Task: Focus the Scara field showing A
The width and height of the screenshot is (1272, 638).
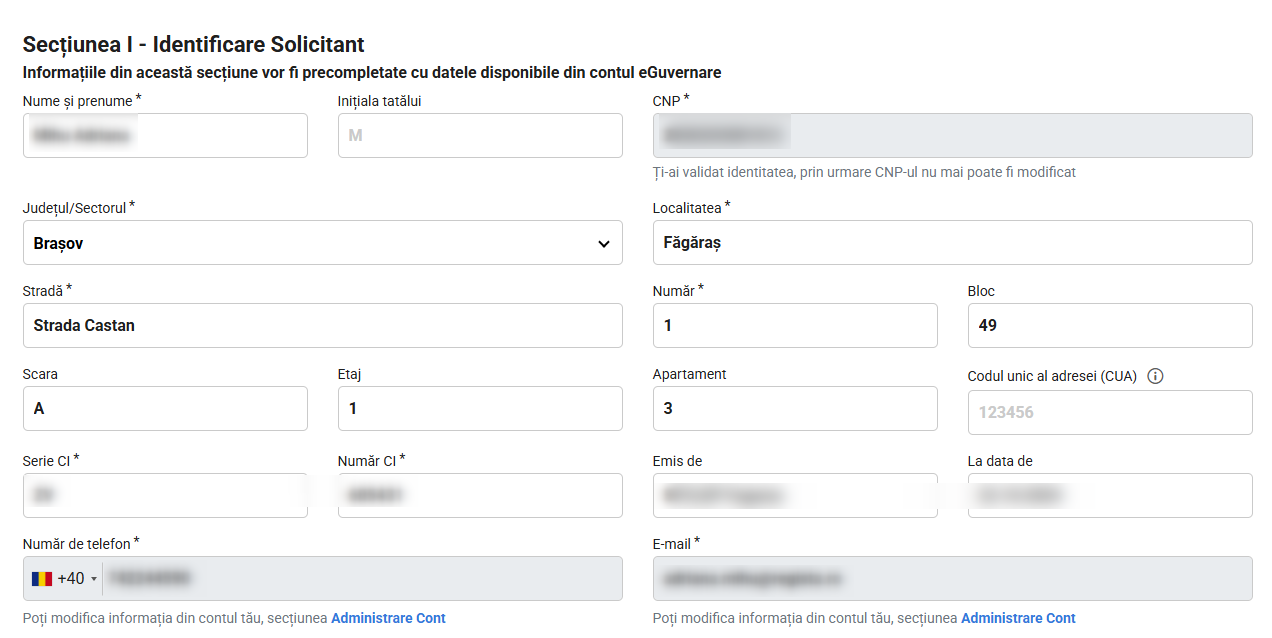Action: tap(165, 408)
